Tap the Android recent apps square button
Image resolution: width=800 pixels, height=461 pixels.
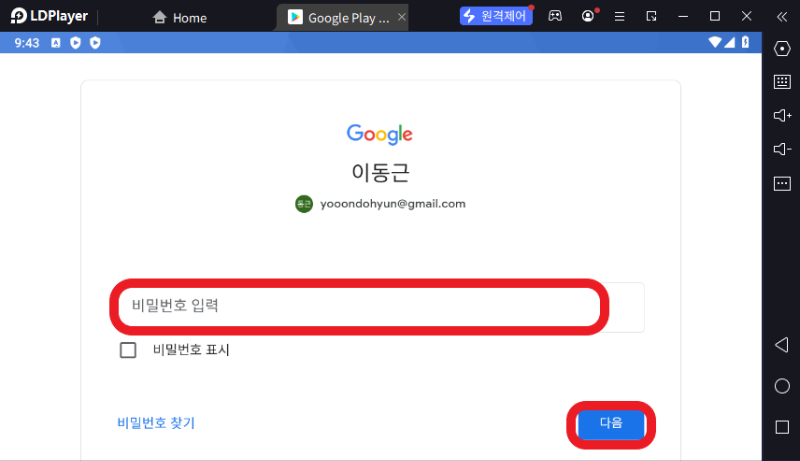[x=782, y=427]
